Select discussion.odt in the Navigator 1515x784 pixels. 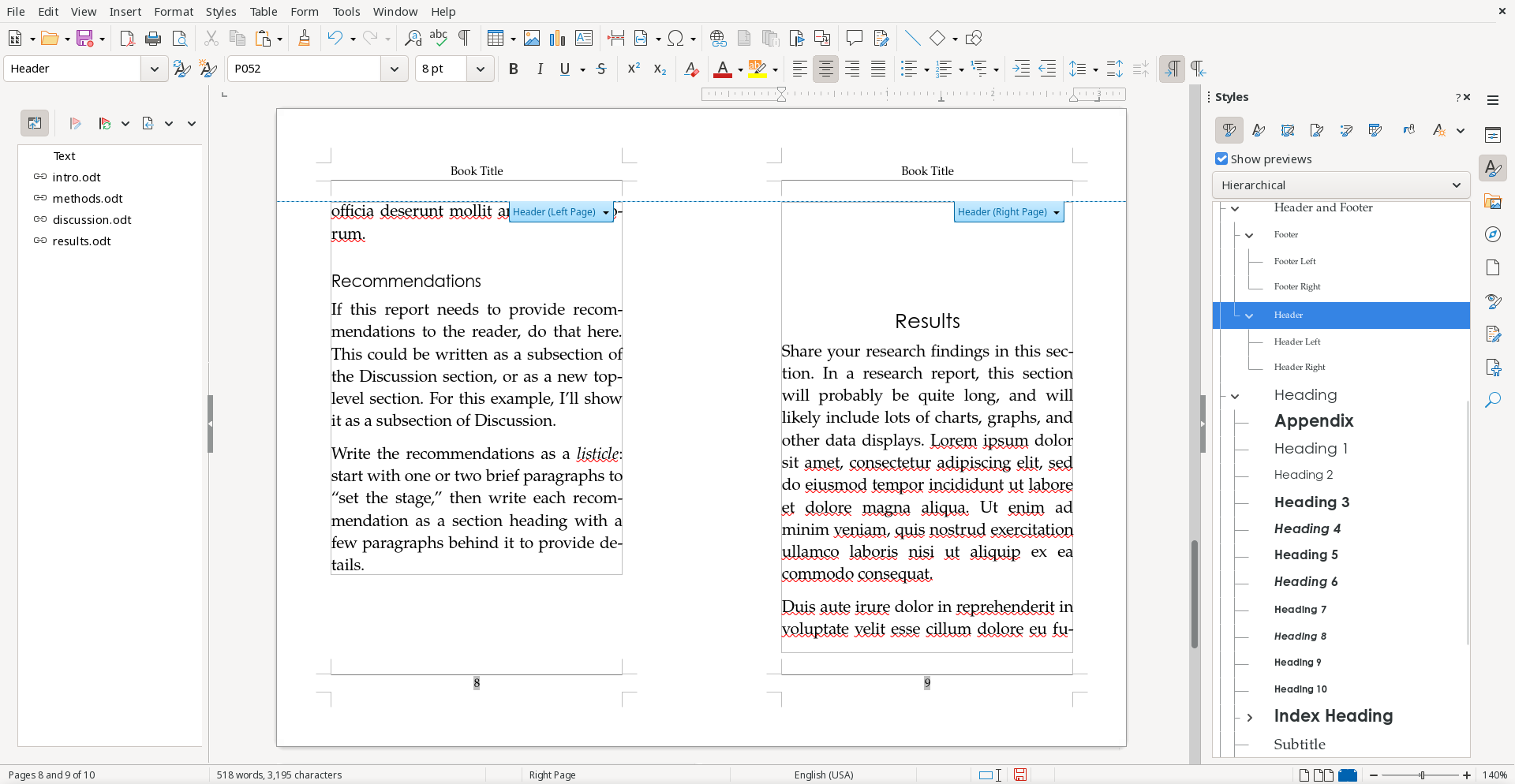(92, 220)
